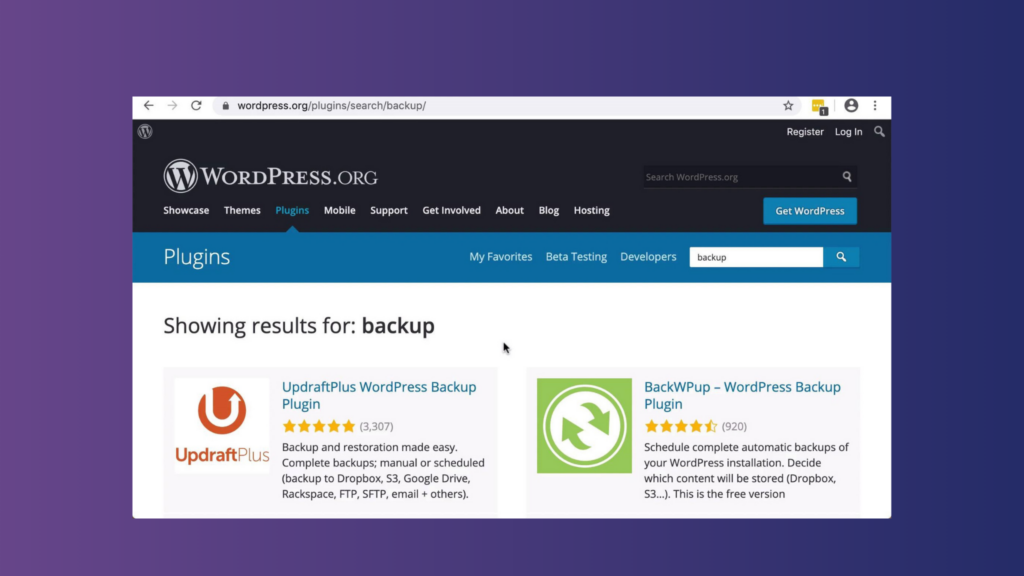Click the Get WordPress button
Image resolution: width=1024 pixels, height=576 pixels.
tap(810, 211)
